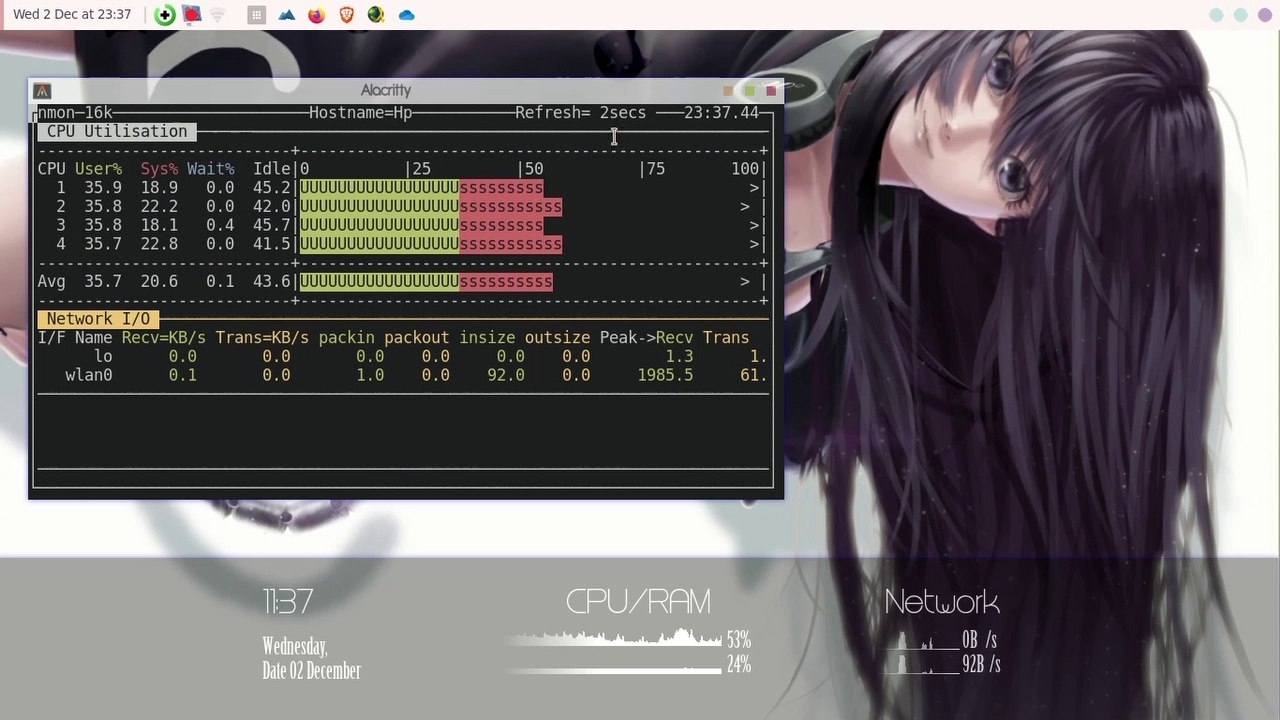This screenshot has width=1280, height=720.
Task: Launch Brave browser from the top panel
Action: (346, 15)
